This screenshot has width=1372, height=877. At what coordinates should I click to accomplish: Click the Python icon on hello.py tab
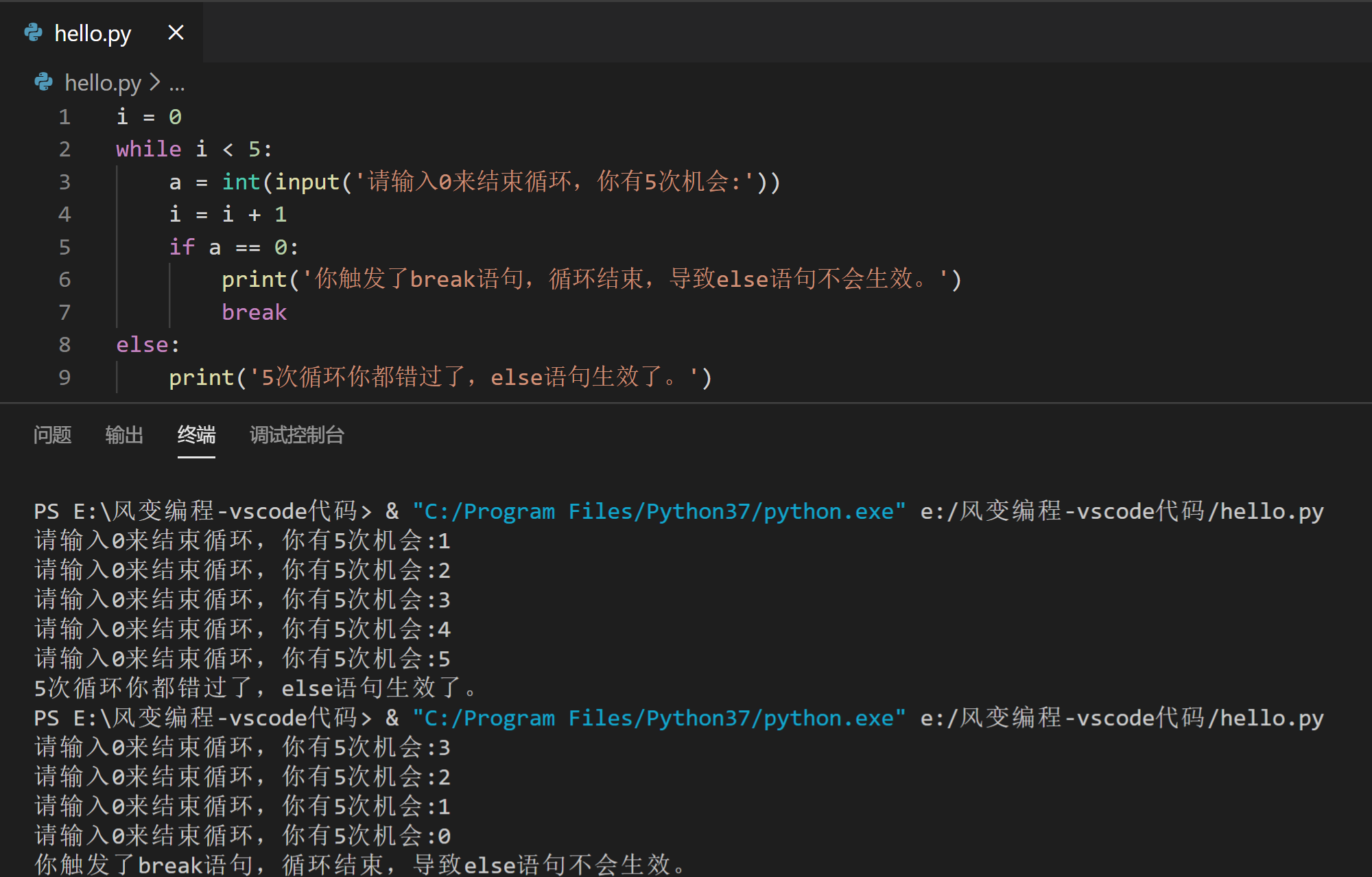click(x=33, y=32)
